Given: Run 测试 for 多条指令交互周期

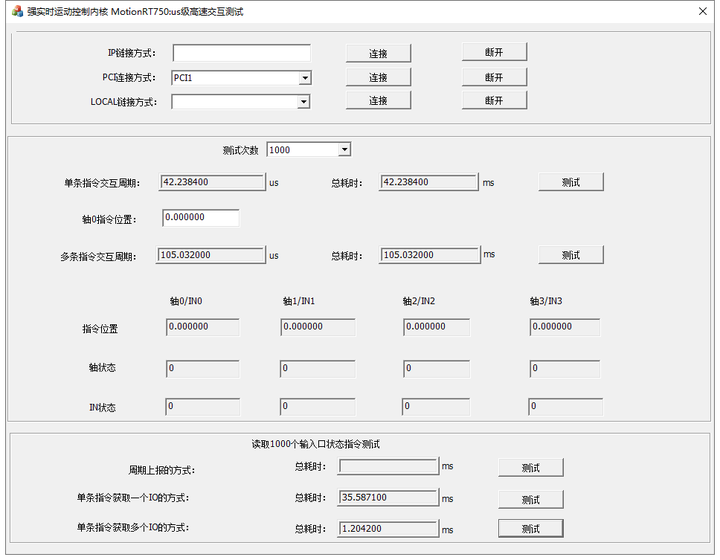Looking at the screenshot, I should click(x=570, y=255).
